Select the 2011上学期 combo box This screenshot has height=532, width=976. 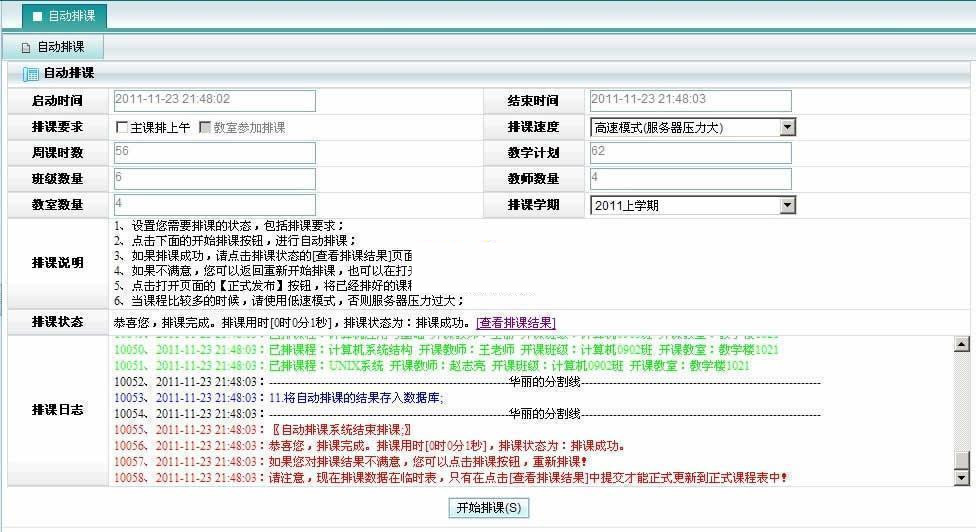point(693,205)
